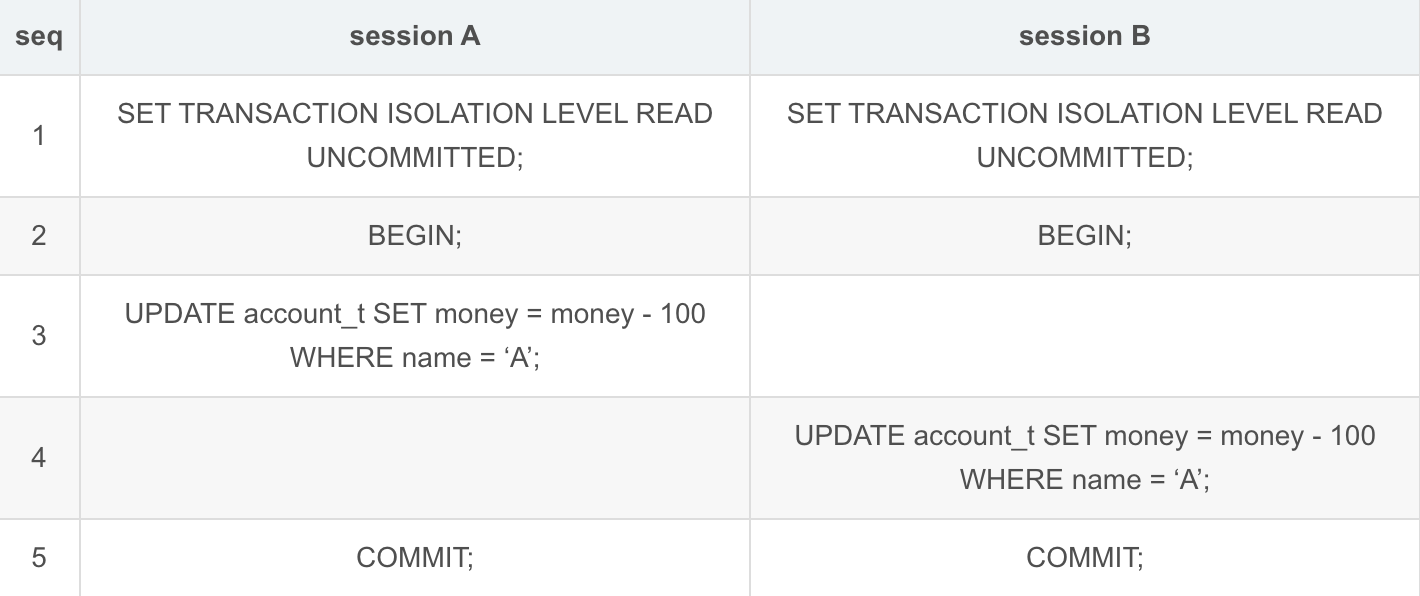Image resolution: width=1420 pixels, height=596 pixels.
Task: Click the "seq" column header
Action: click(x=39, y=37)
